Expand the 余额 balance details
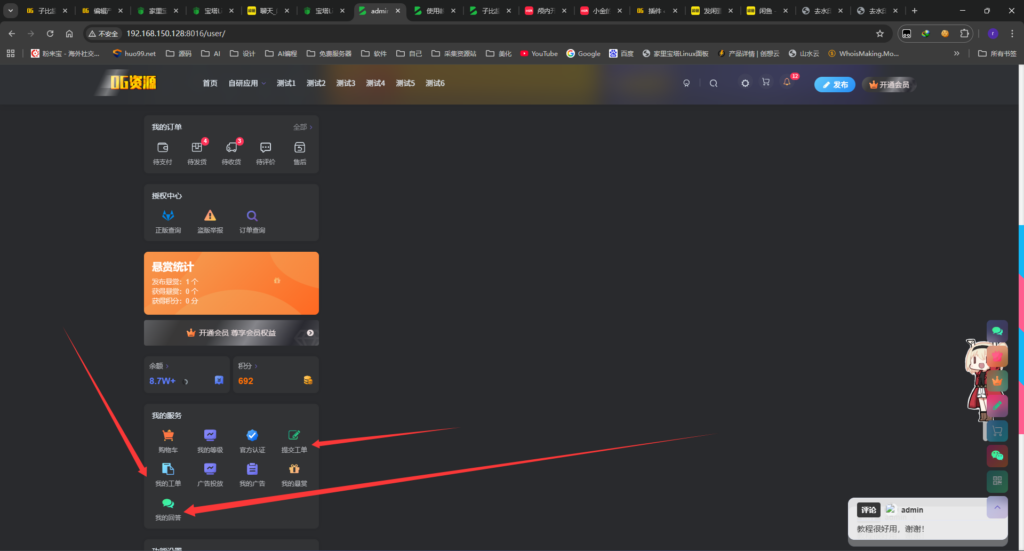The height and width of the screenshot is (551, 1024). point(160,366)
